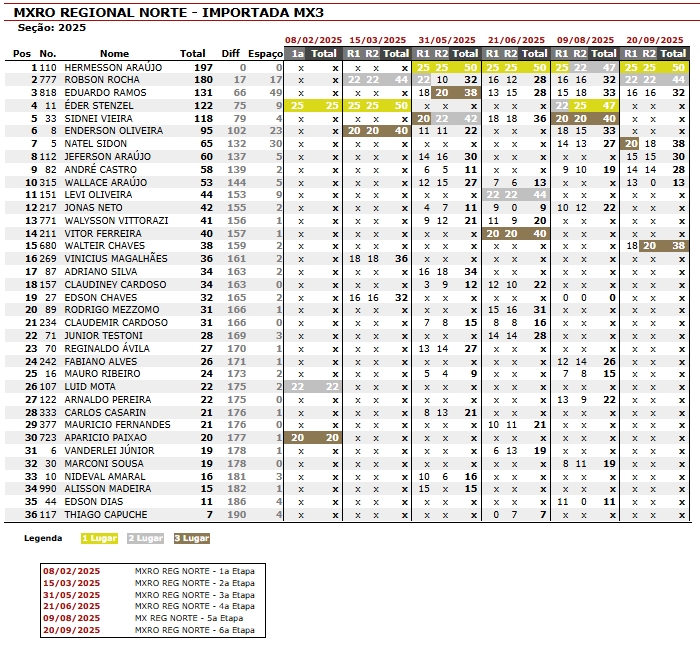This screenshot has height=647, width=700.
Task: Click the 1 Lugar yellow legend swatch
Action: [99, 538]
